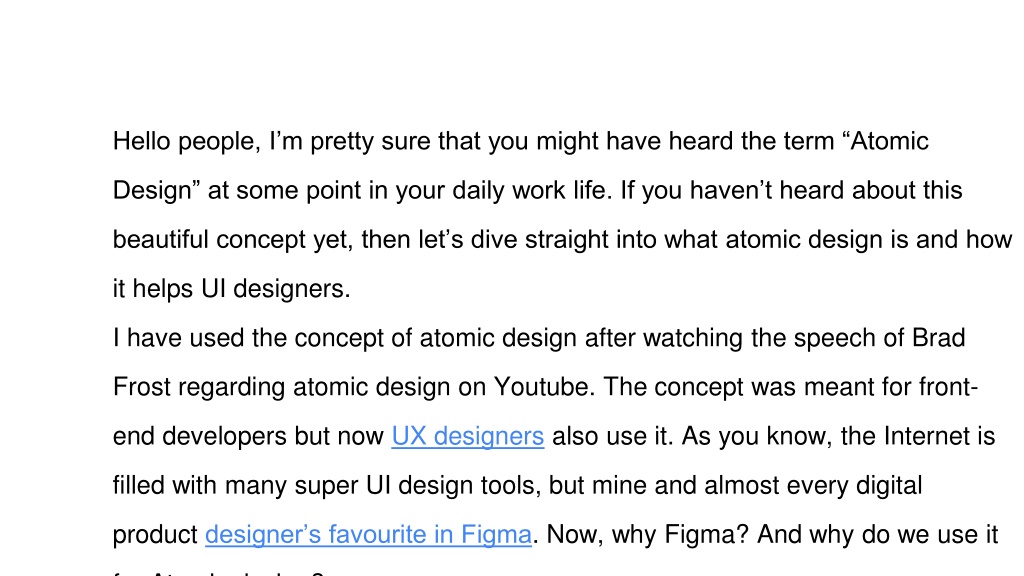1024x576 pixels.
Task: Click the name Brad at line end
Action: pos(938,338)
